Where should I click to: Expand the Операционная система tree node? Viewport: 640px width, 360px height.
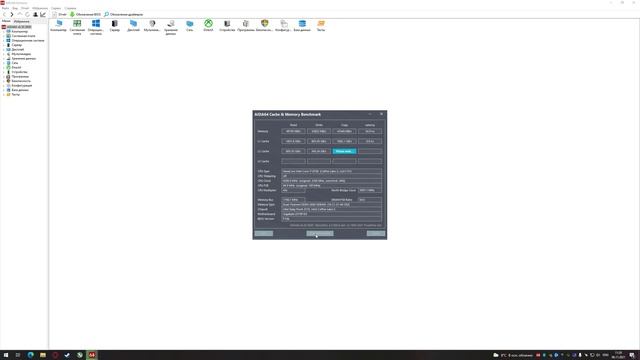[x=4, y=40]
